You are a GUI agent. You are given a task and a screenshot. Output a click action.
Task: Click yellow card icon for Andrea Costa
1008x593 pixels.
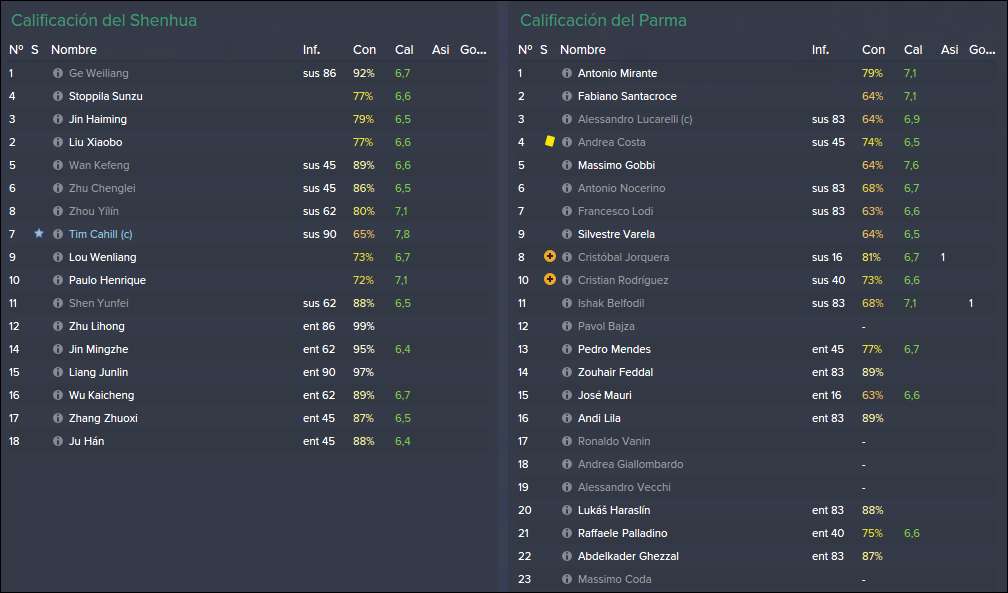click(550, 141)
